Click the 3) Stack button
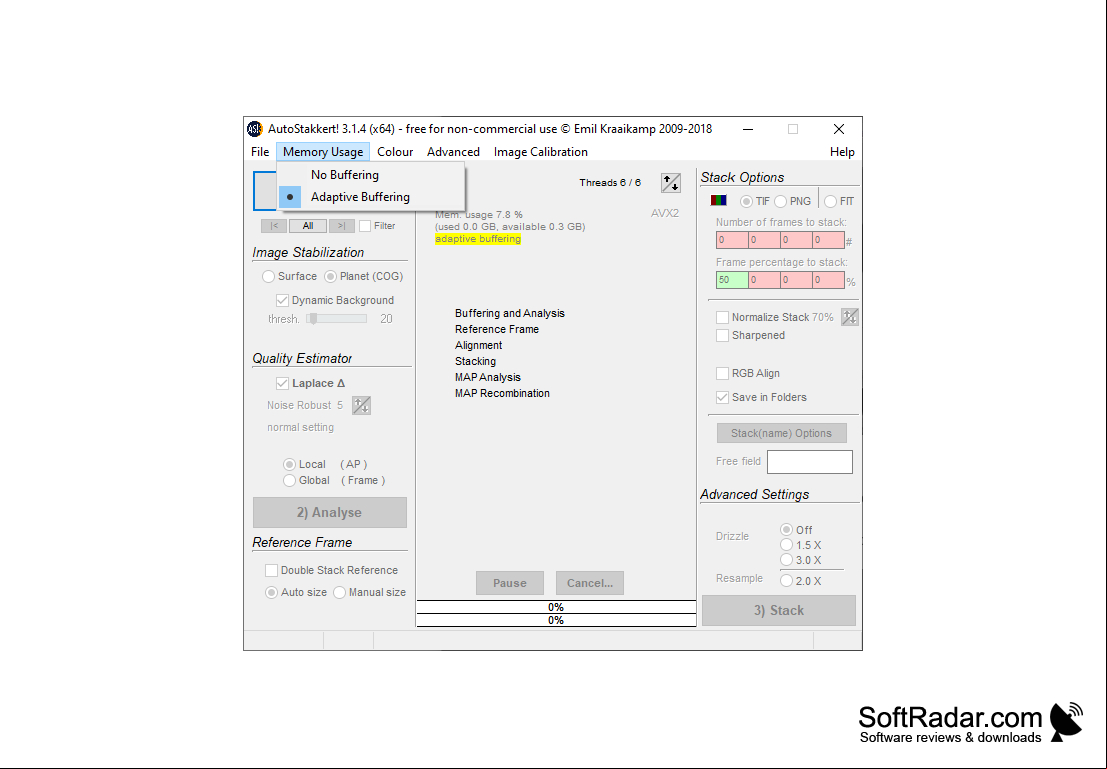Image resolution: width=1107 pixels, height=769 pixels. tap(779, 611)
